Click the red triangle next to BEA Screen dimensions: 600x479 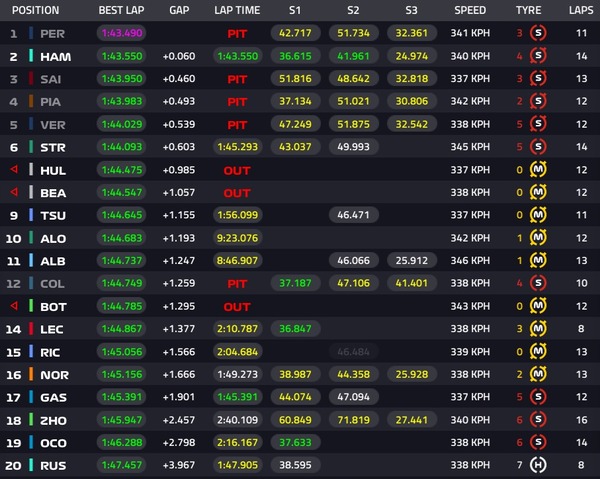(x=13, y=192)
